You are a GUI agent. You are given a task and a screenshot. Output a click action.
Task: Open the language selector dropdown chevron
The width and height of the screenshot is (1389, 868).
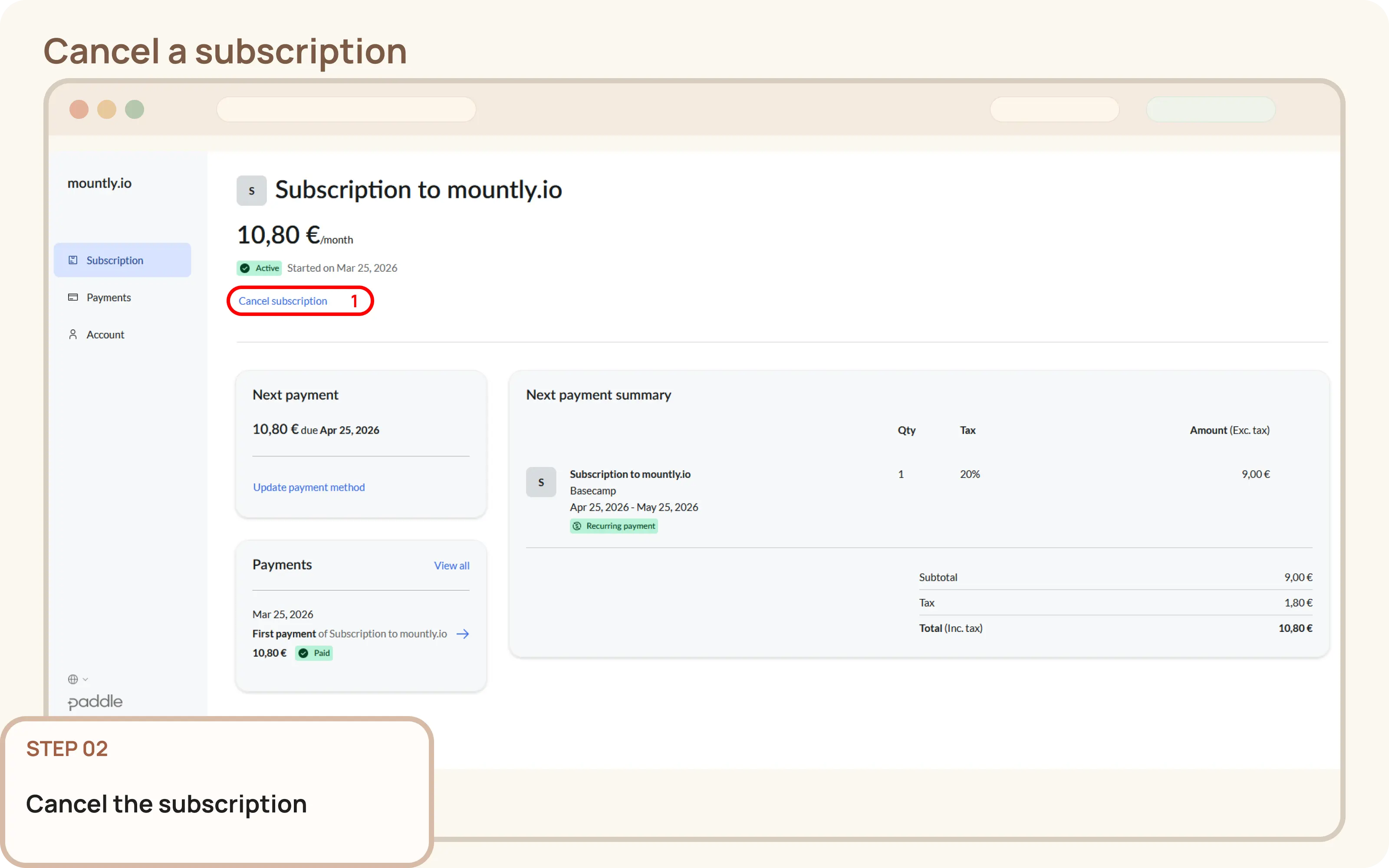(86, 678)
